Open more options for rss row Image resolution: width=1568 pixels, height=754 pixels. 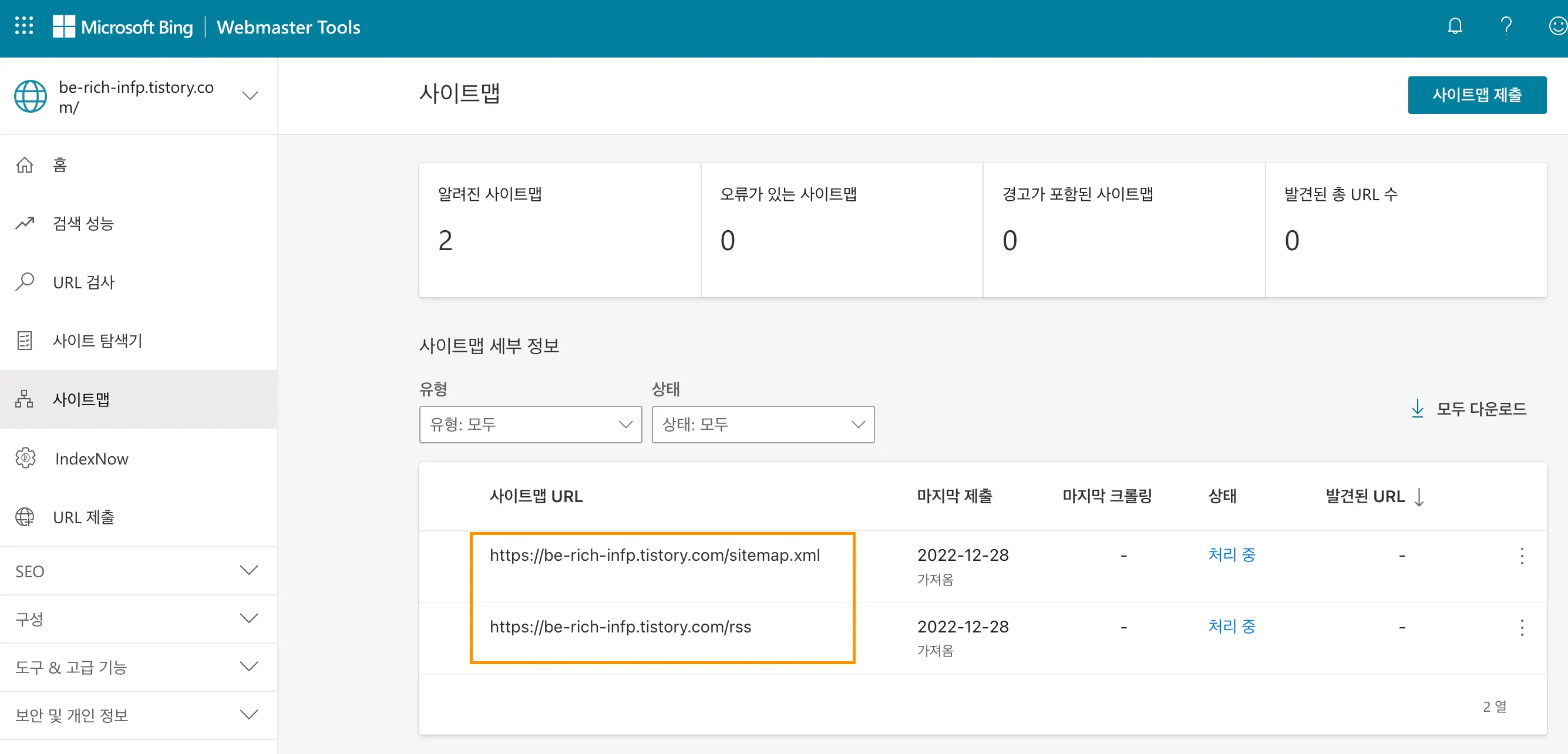click(1522, 627)
